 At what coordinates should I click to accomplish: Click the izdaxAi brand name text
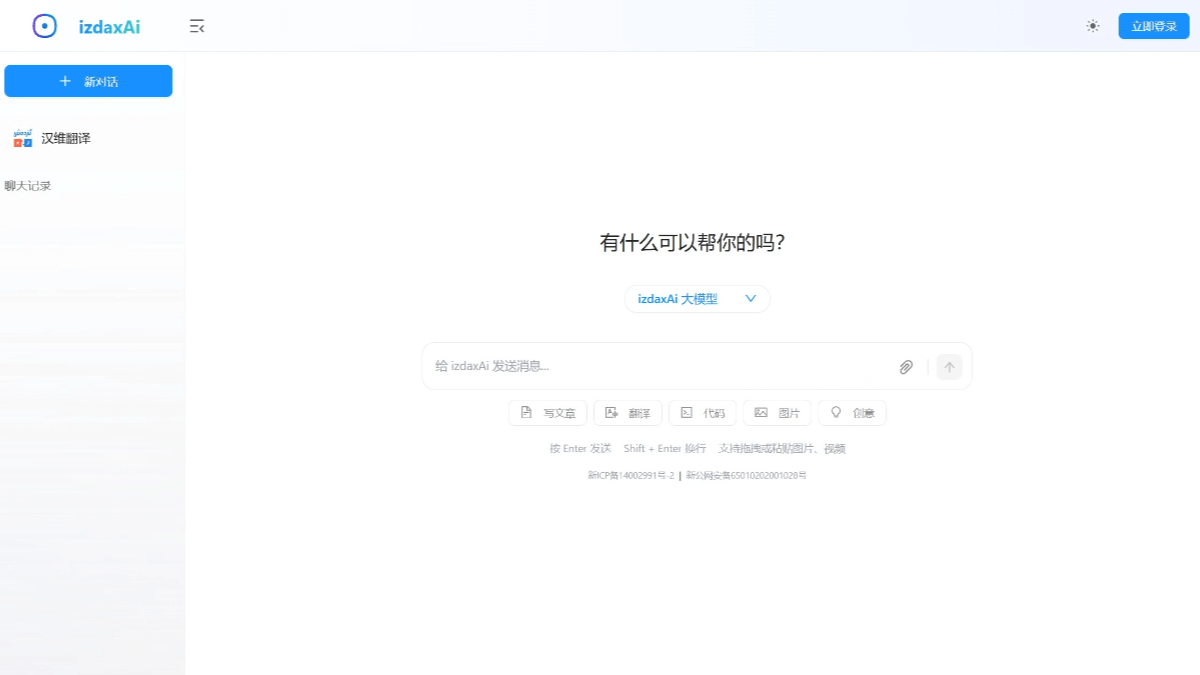click(x=109, y=27)
